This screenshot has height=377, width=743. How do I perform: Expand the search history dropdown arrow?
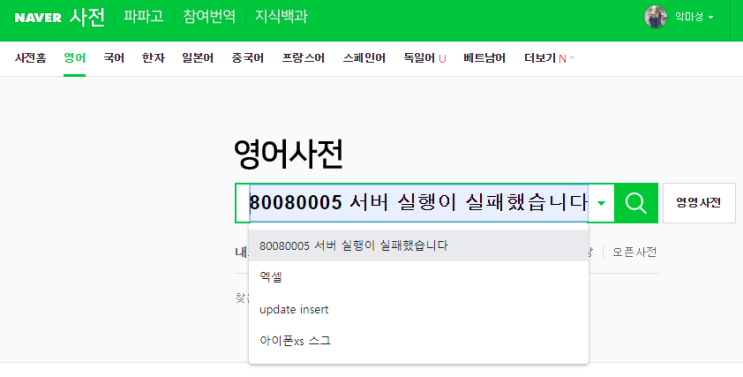[x=601, y=204]
